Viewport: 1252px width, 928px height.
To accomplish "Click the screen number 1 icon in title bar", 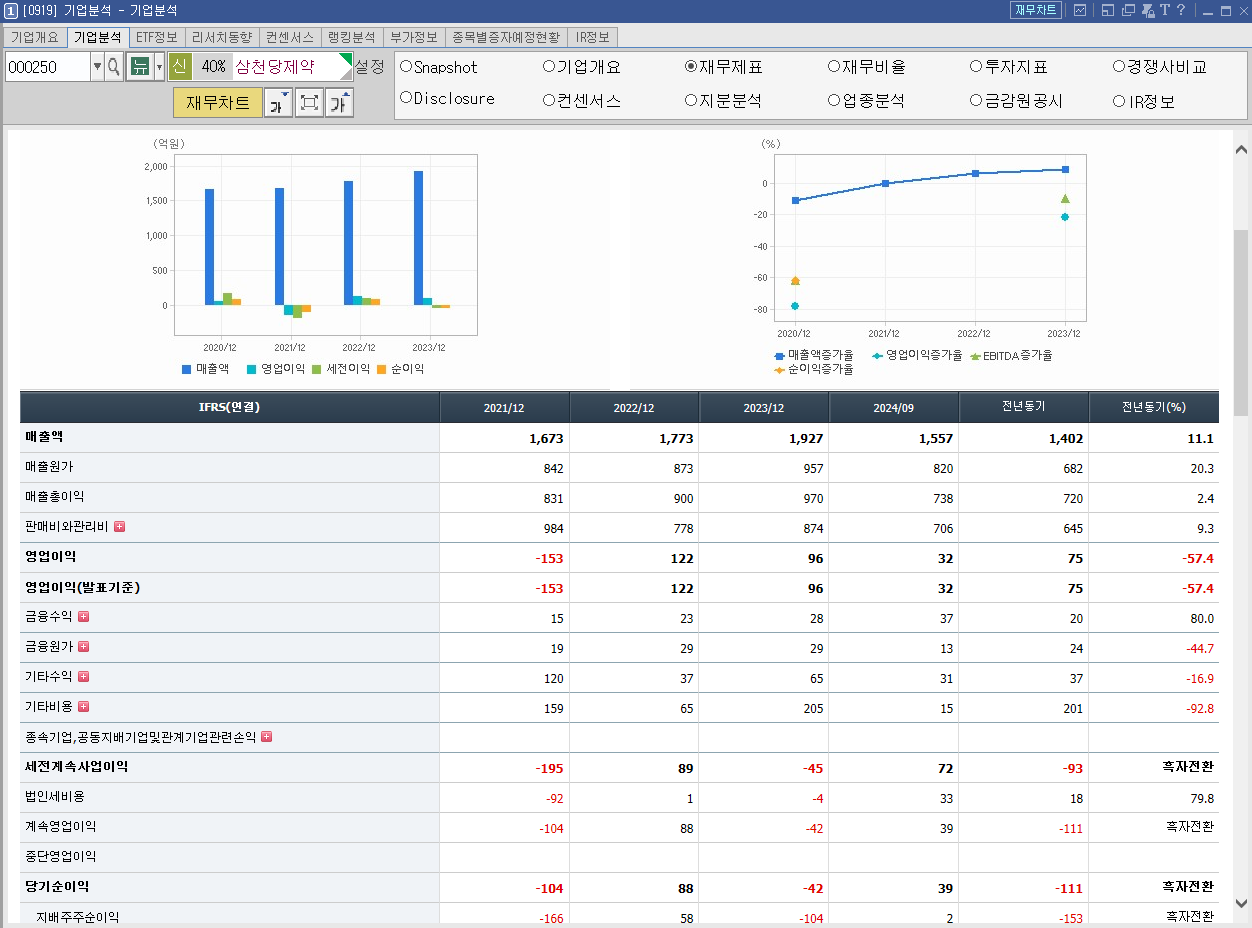I will point(10,10).
